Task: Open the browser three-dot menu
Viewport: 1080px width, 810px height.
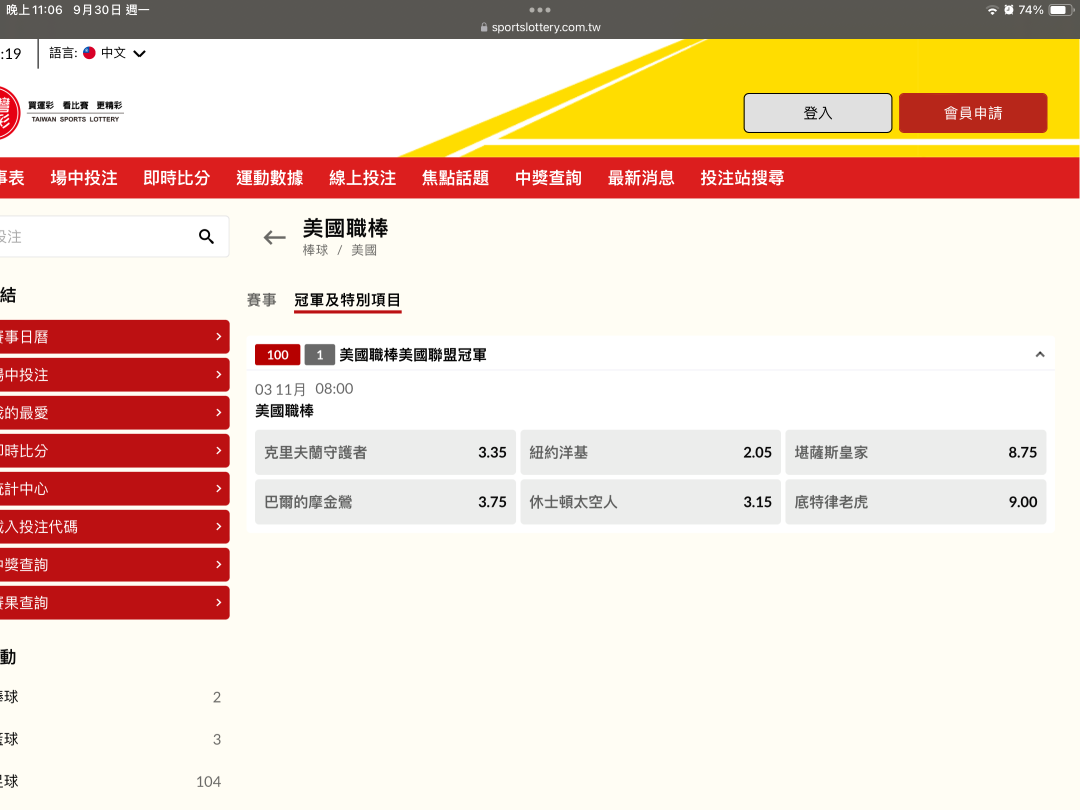Action: [540, 10]
